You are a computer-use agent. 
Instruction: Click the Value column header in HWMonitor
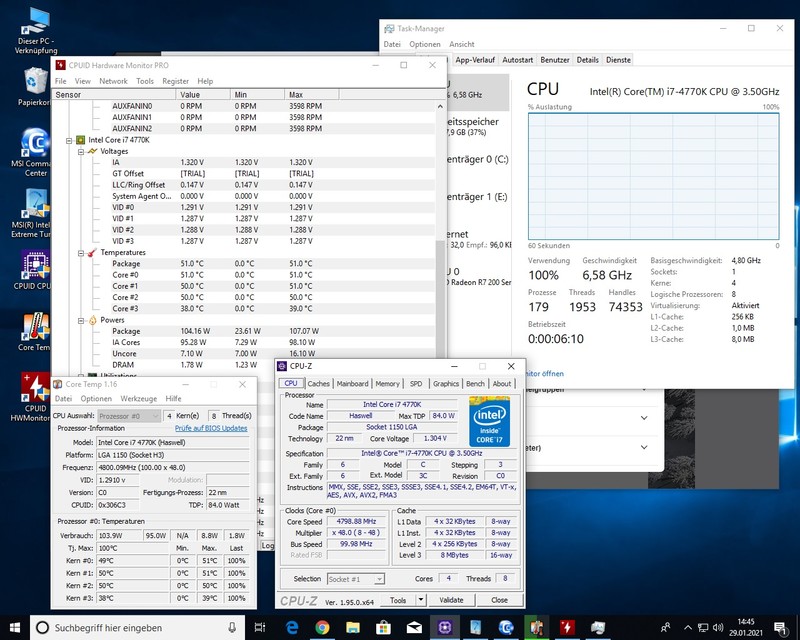pos(203,95)
